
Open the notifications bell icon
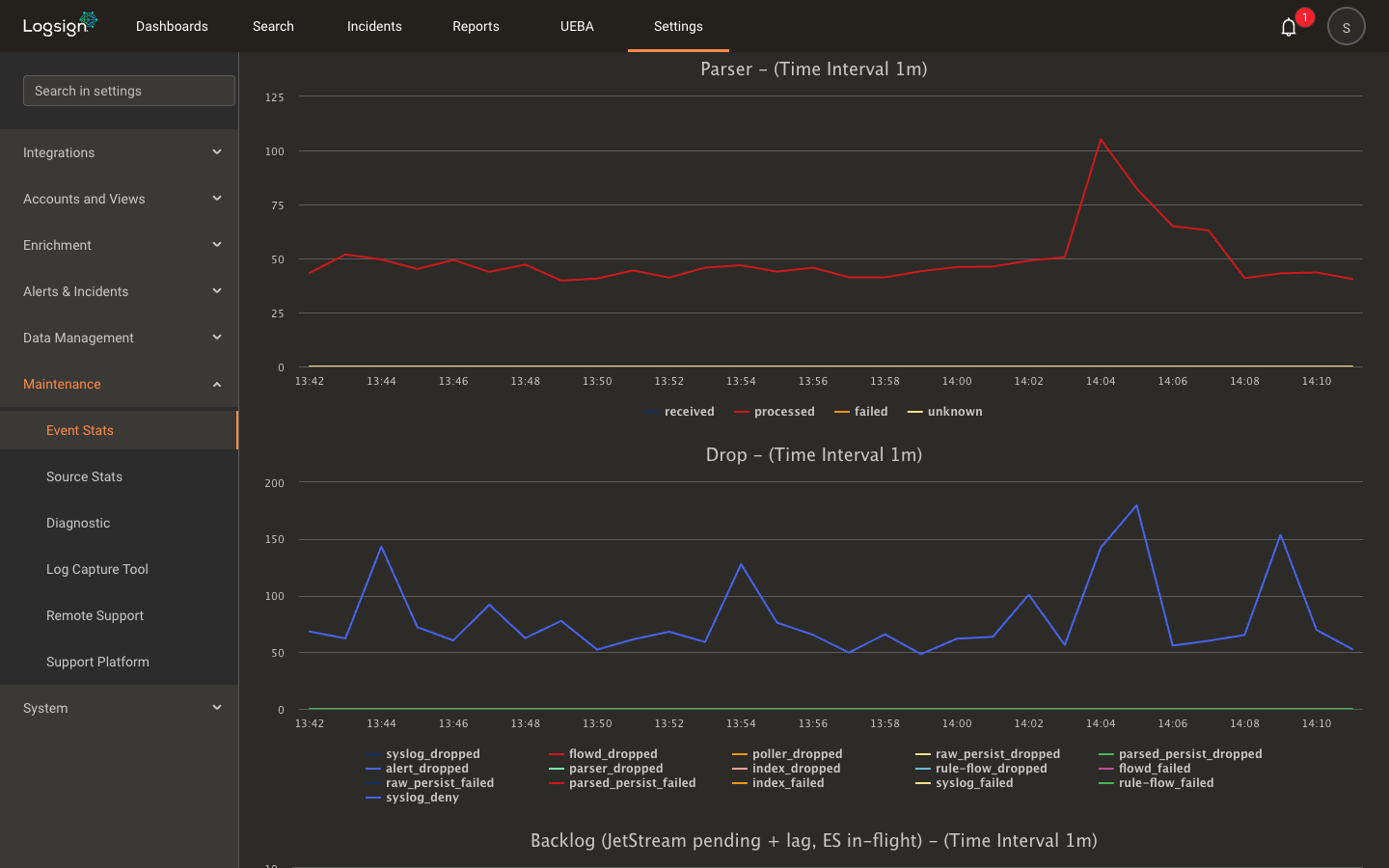point(1289,27)
